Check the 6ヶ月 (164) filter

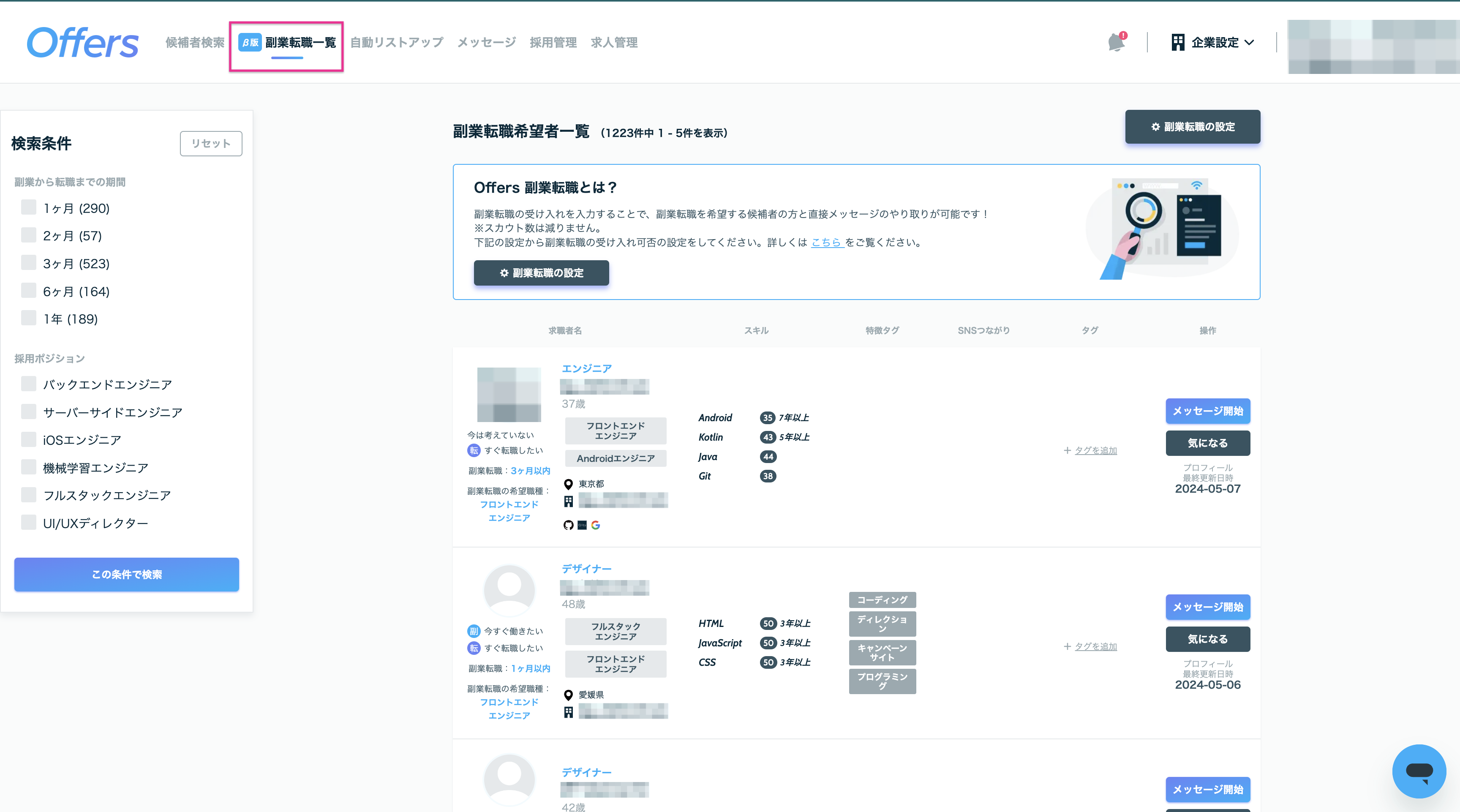28,291
